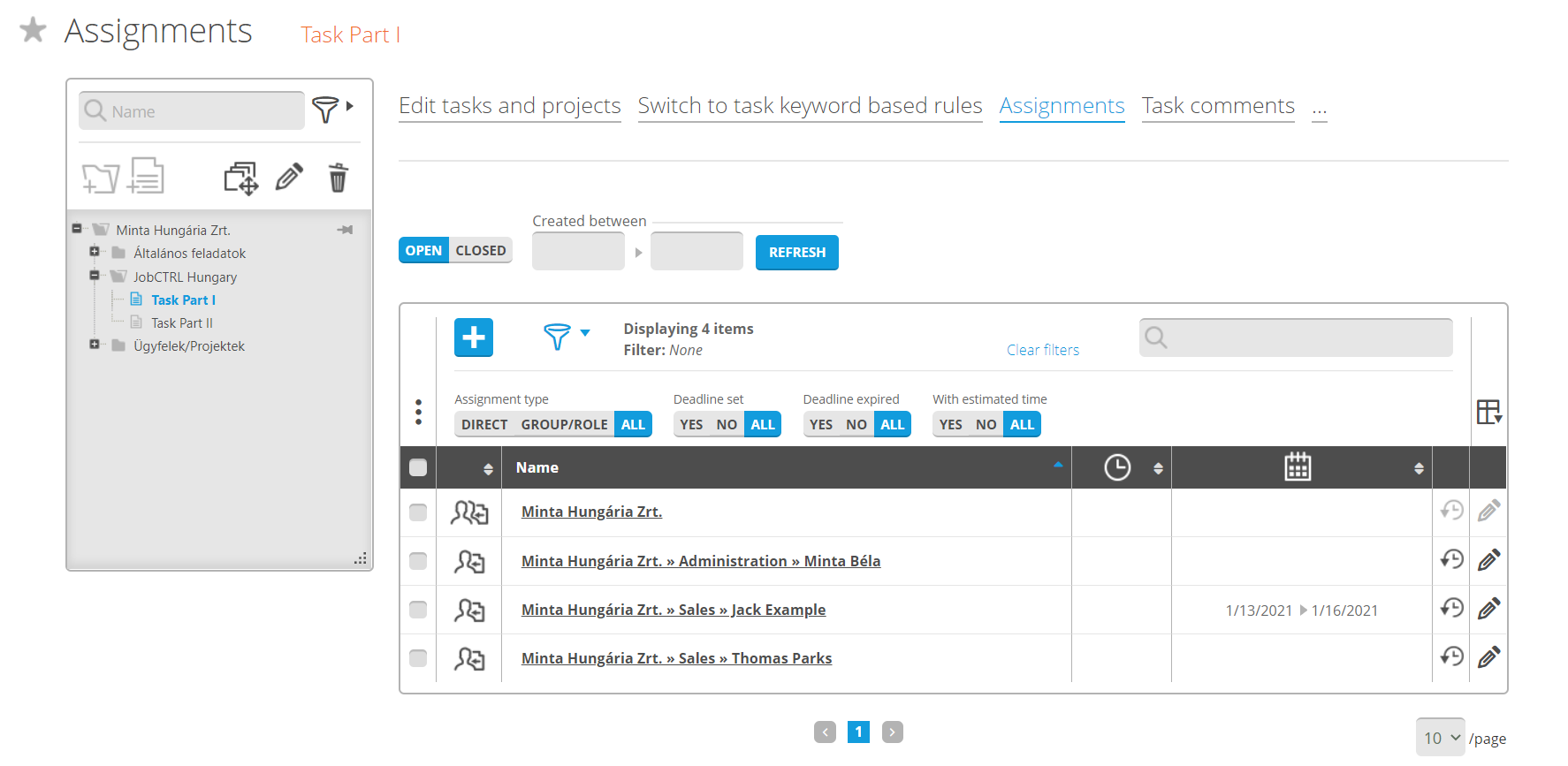Click the REFRESH button
Viewport: 1568px width, 766px height.
796,253
